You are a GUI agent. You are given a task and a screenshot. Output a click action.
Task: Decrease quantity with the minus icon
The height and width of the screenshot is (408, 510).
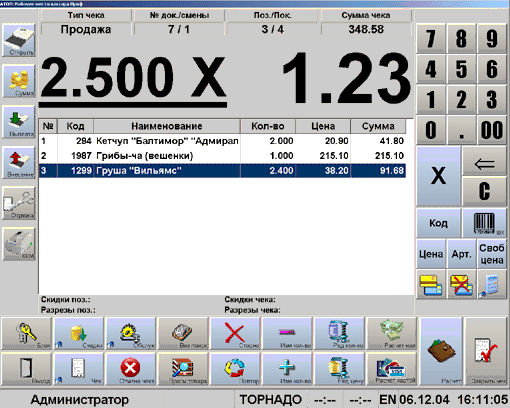[x=287, y=333]
